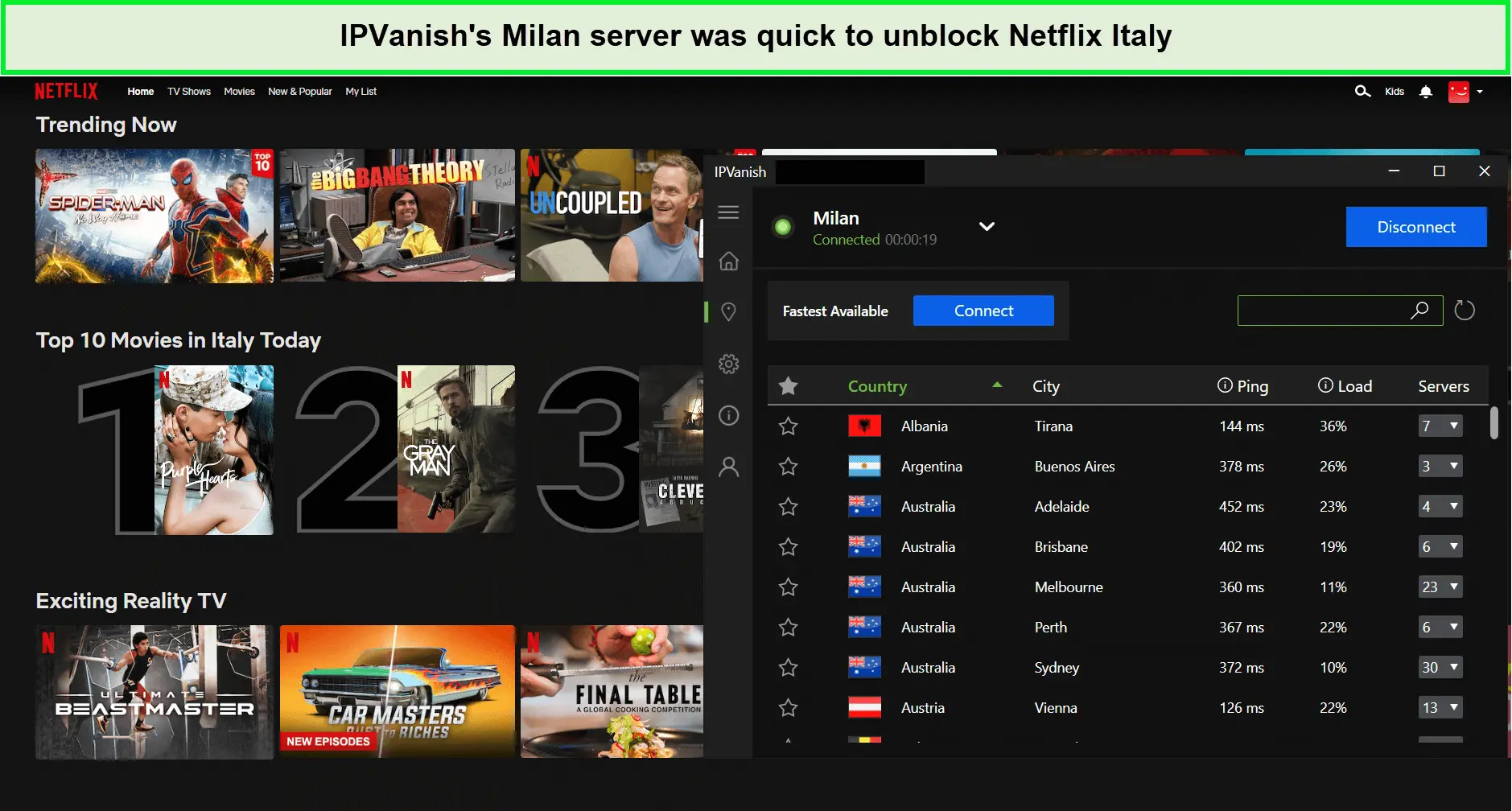Image resolution: width=1512 pixels, height=811 pixels.
Task: Open The Gray Man movie poster
Action: (x=456, y=449)
